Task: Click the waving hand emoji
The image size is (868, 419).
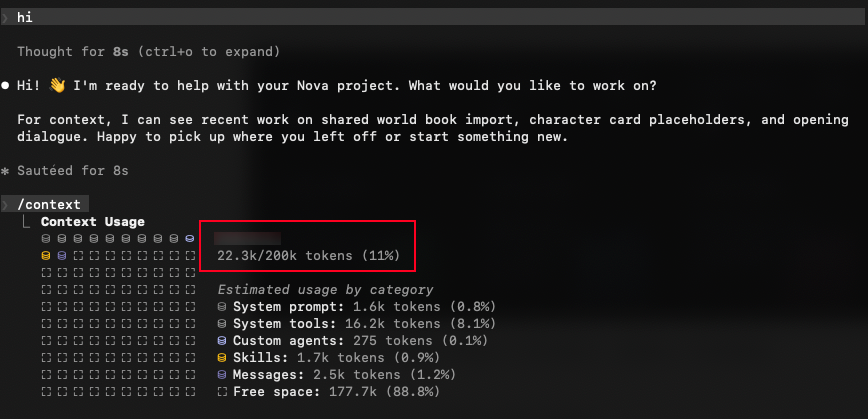Action: [x=57, y=86]
